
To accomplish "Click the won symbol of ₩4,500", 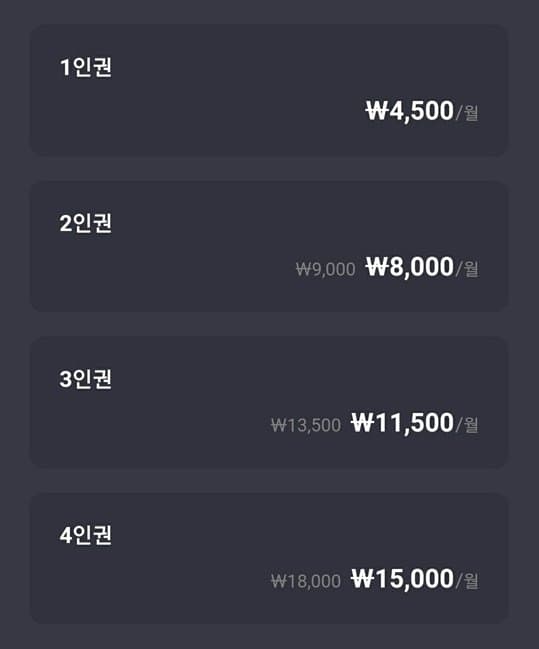I will coord(377,111).
